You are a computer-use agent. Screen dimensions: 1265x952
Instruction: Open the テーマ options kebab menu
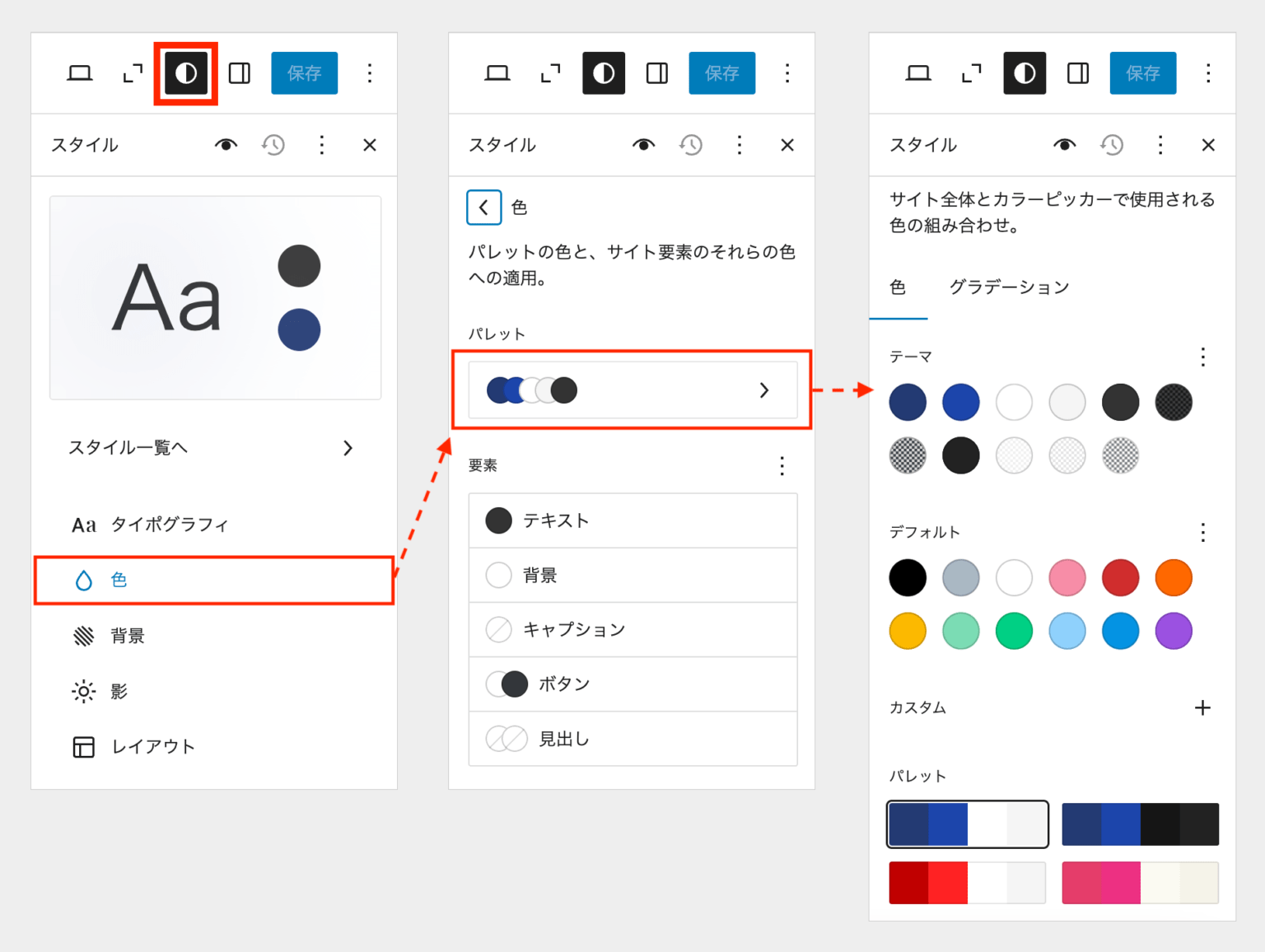(1202, 357)
